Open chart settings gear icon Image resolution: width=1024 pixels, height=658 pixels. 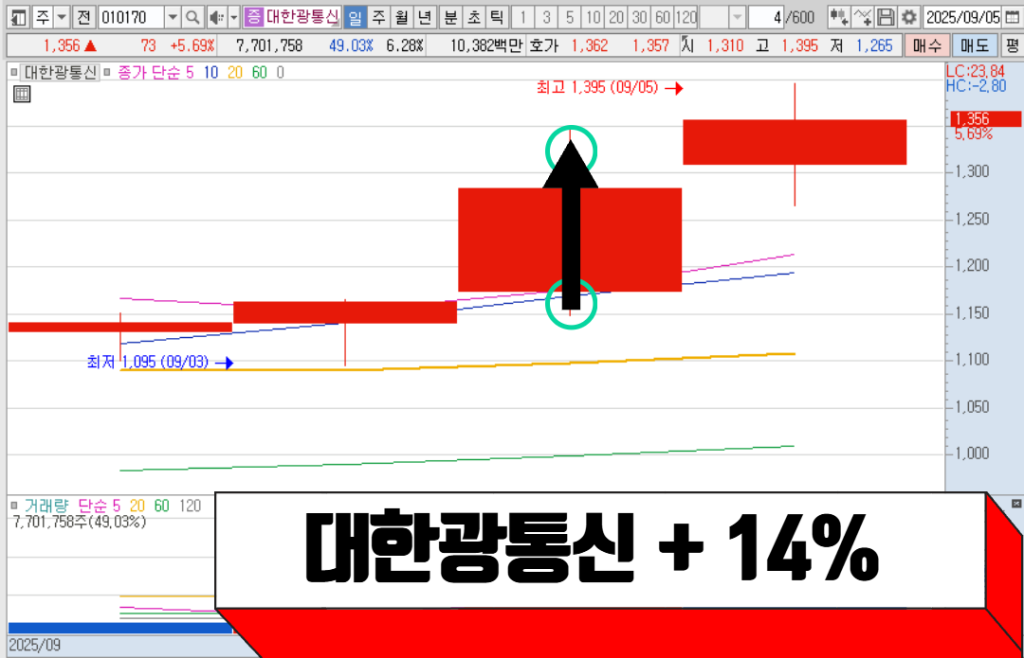pos(908,17)
